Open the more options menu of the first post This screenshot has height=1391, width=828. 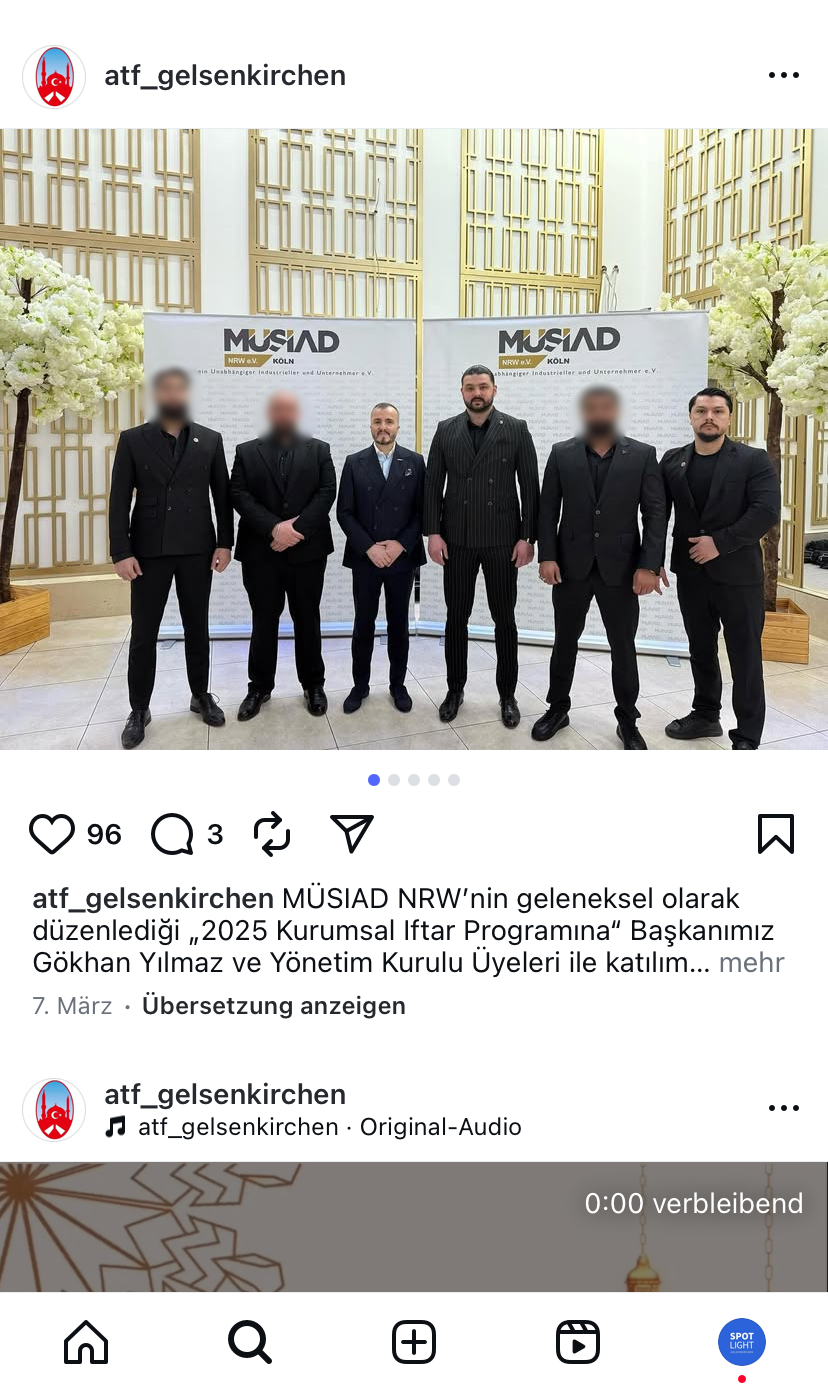pos(784,76)
